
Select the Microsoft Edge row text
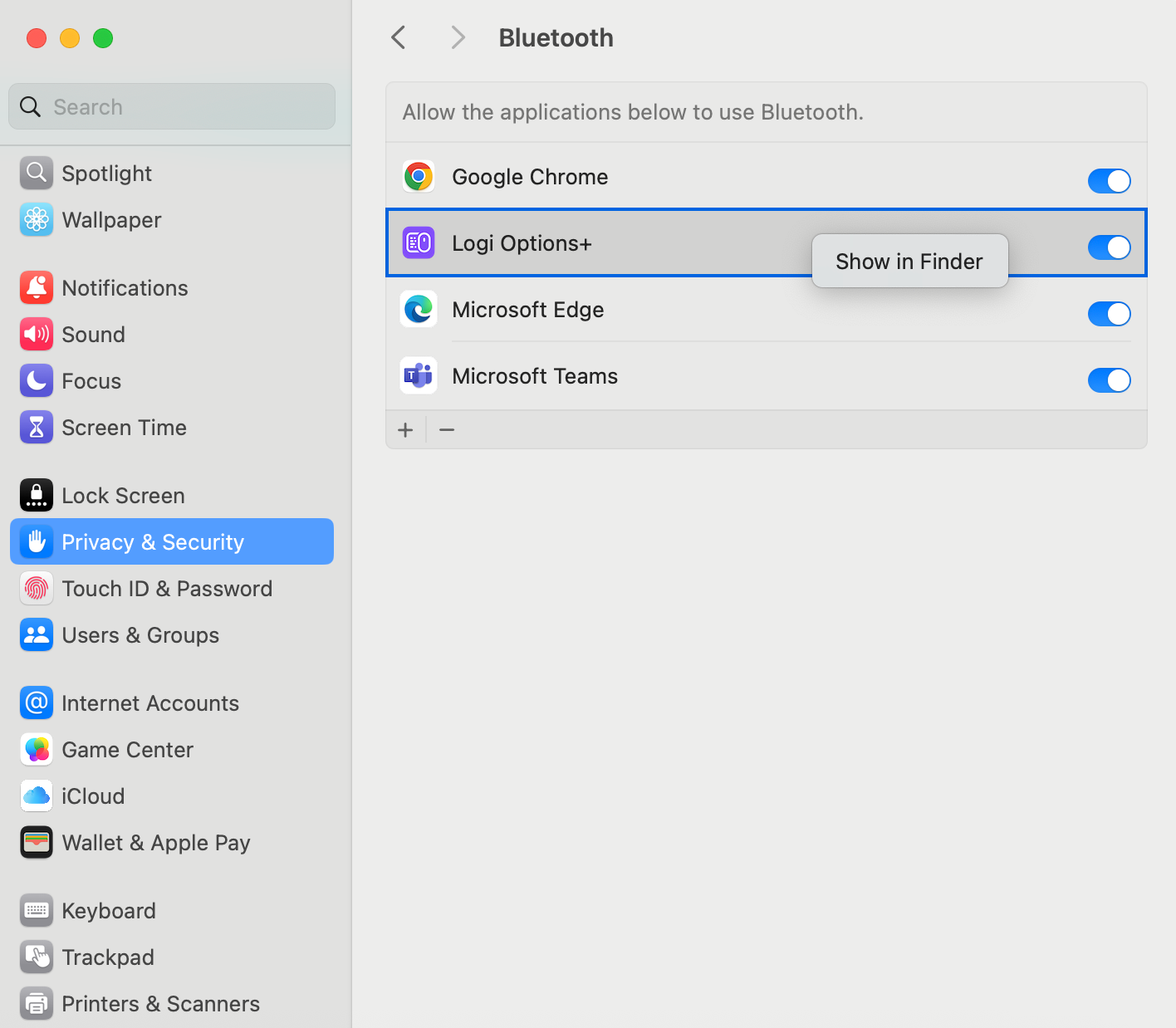(x=528, y=310)
